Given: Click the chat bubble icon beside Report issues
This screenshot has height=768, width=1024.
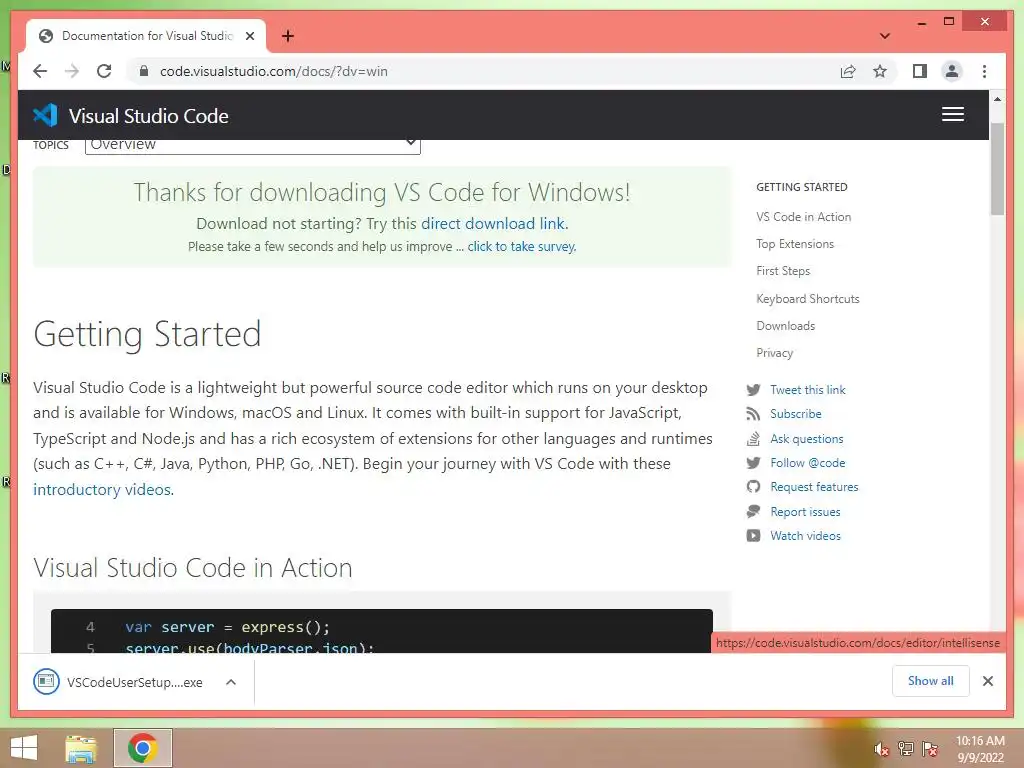Looking at the screenshot, I should point(753,511).
